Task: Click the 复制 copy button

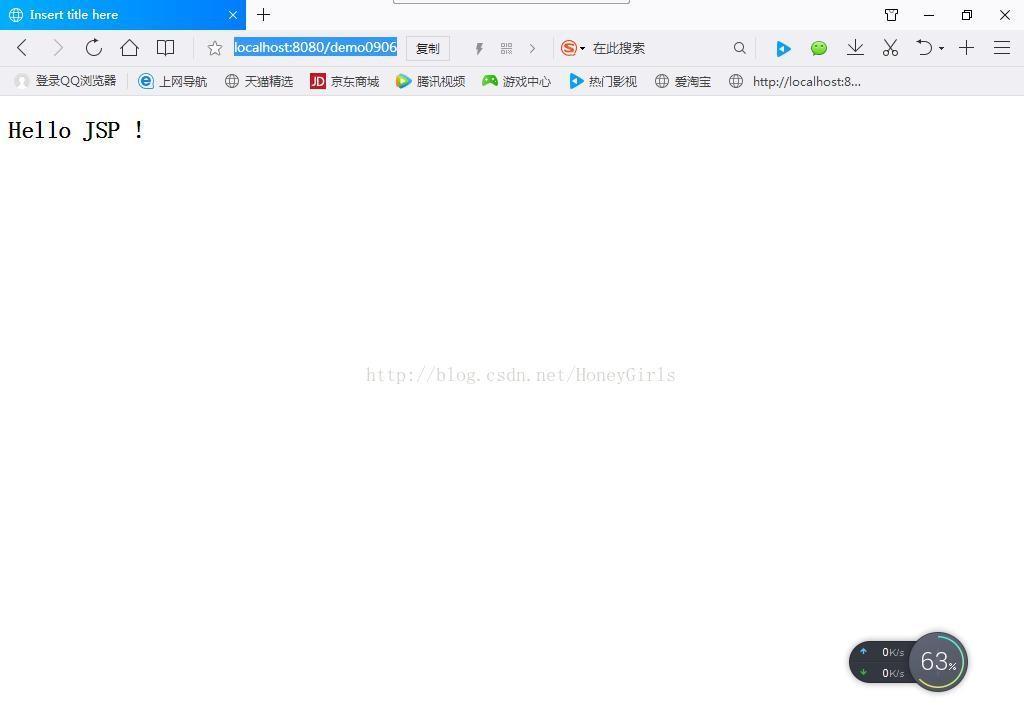Action: [427, 47]
